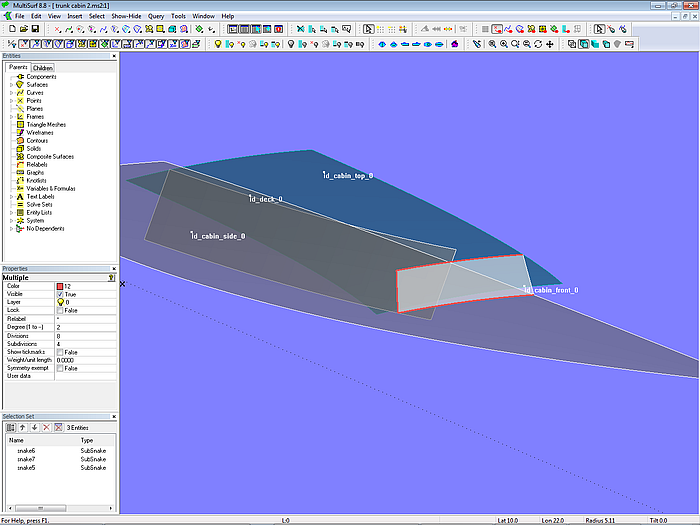
Task: Open the Show-Hide menu
Action: 126,17
